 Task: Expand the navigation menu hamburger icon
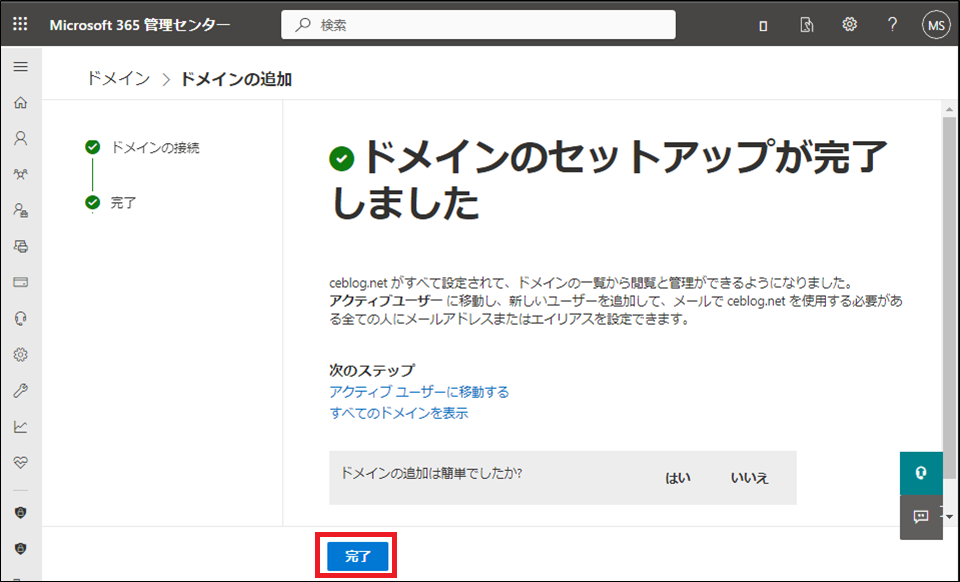click(x=20, y=66)
